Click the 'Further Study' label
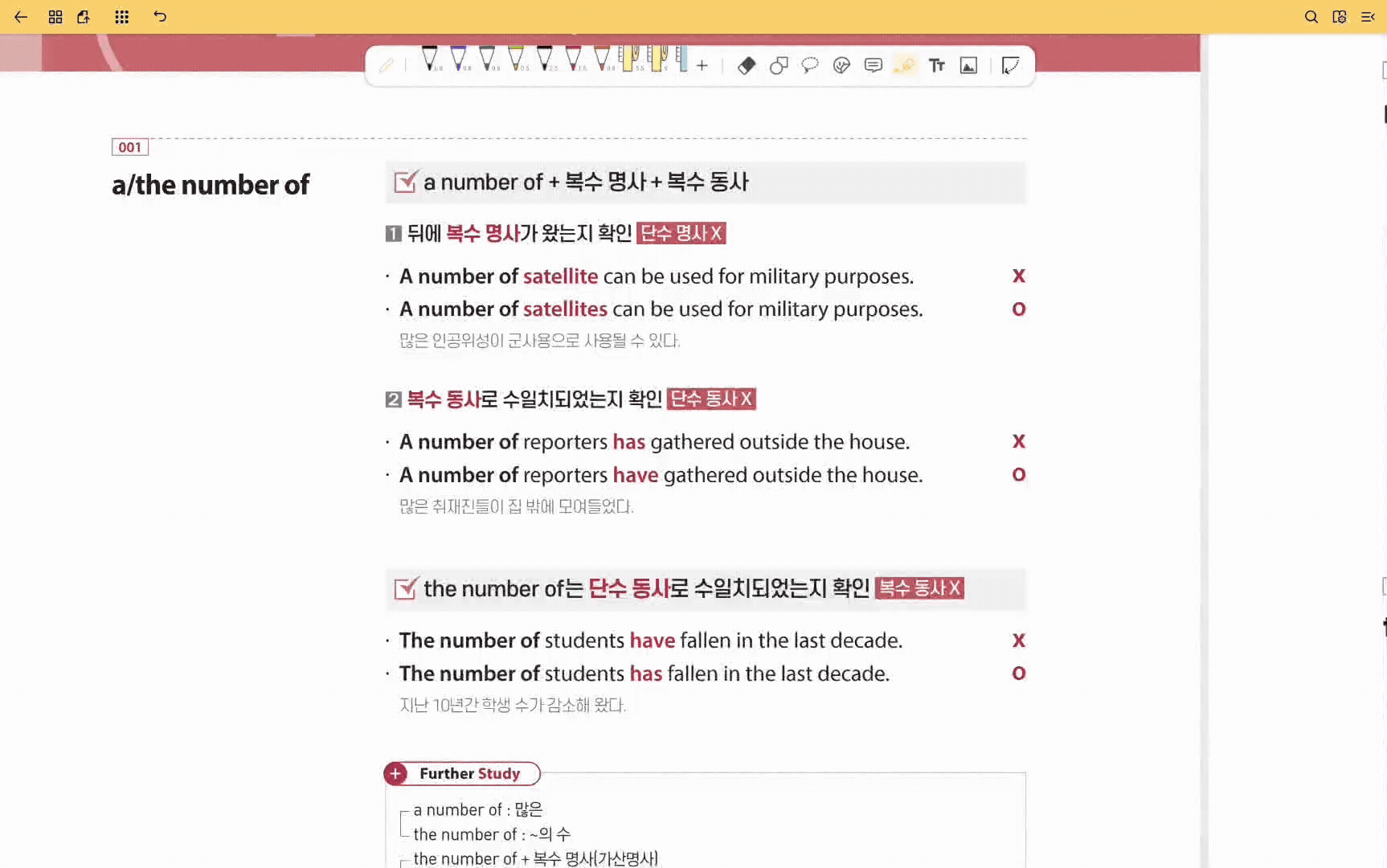Image resolution: width=1387 pixels, height=868 pixels. pyautogui.click(x=470, y=774)
